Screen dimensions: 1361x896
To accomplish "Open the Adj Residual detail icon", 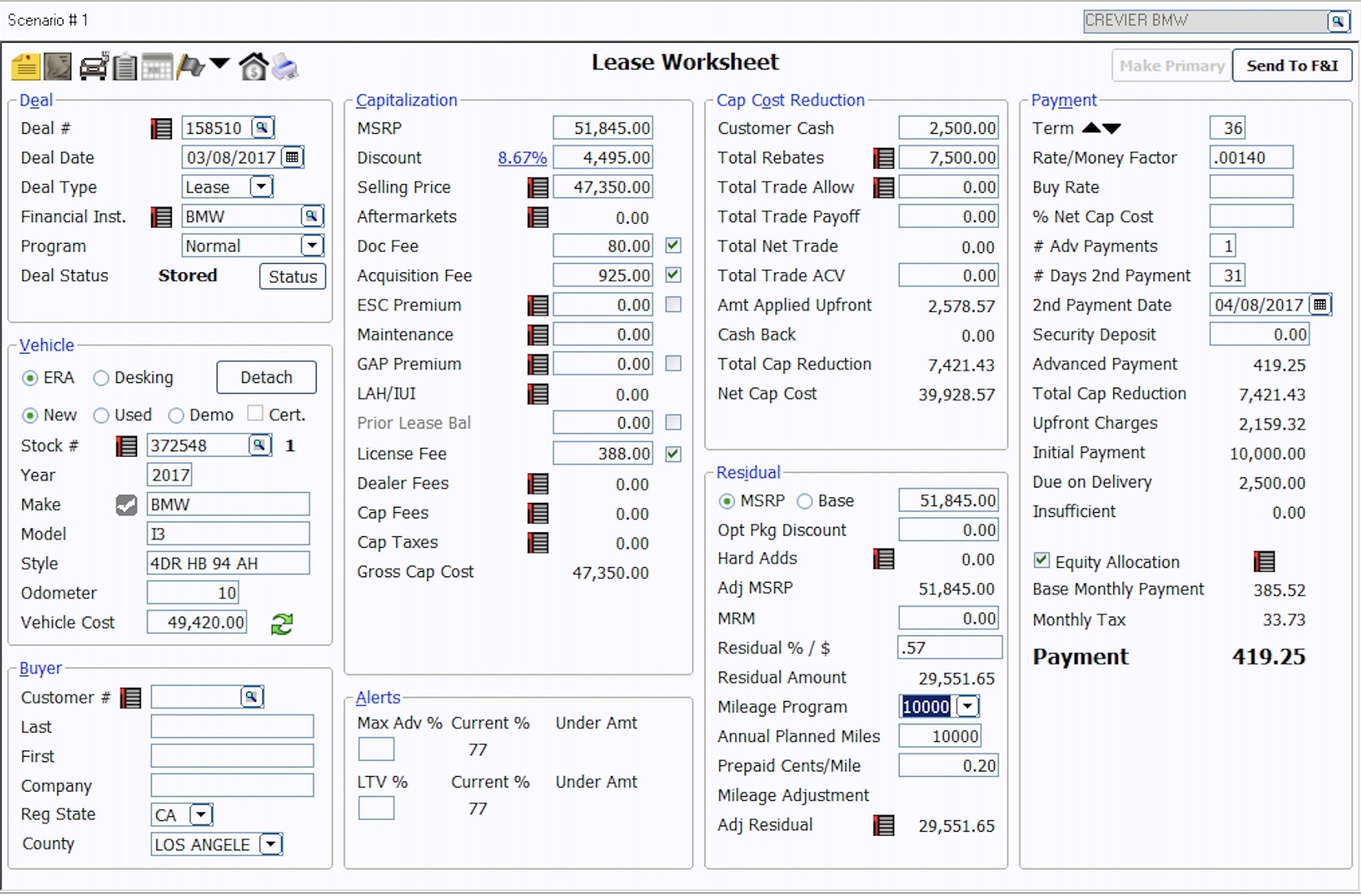I will [x=883, y=826].
